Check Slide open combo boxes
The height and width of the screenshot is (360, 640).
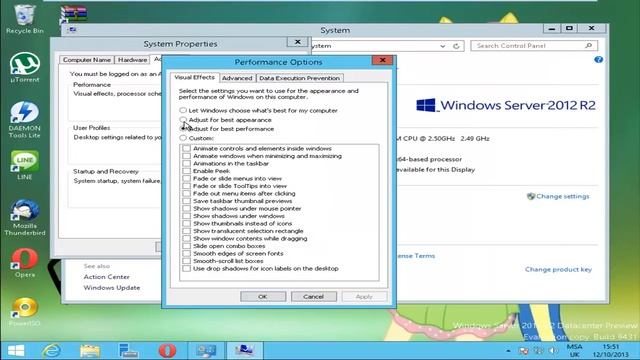[x=187, y=246]
